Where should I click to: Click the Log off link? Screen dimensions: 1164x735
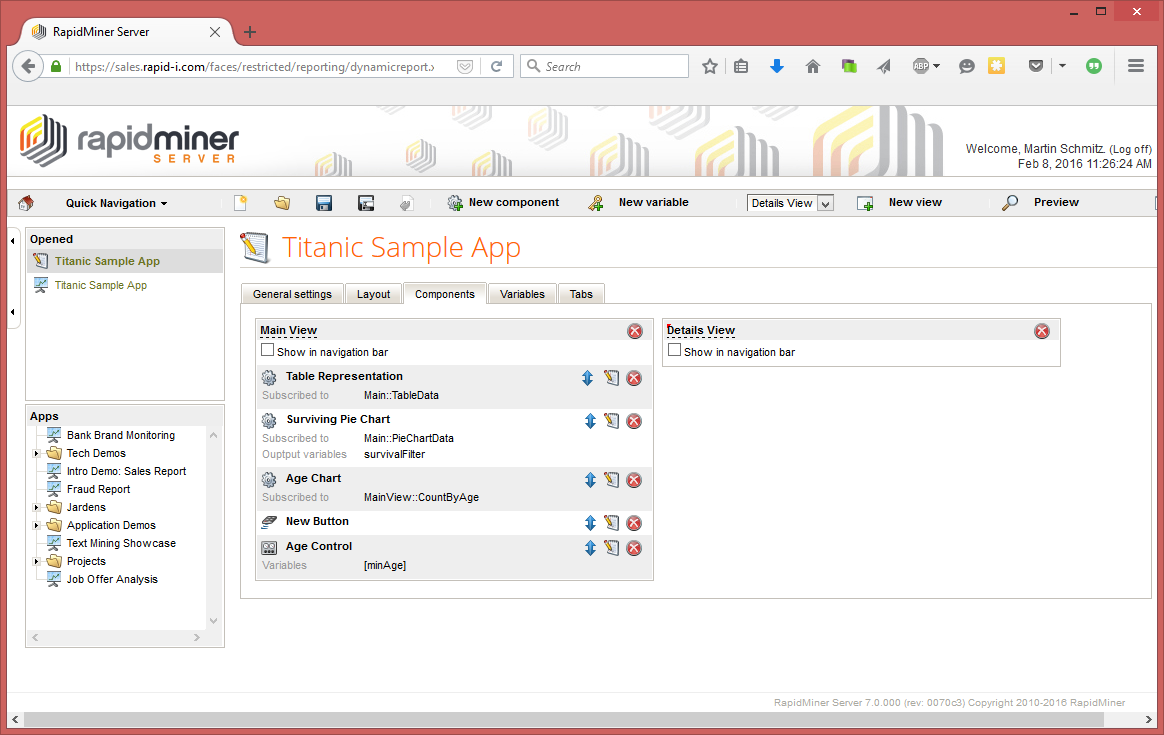pyautogui.click(x=1130, y=149)
